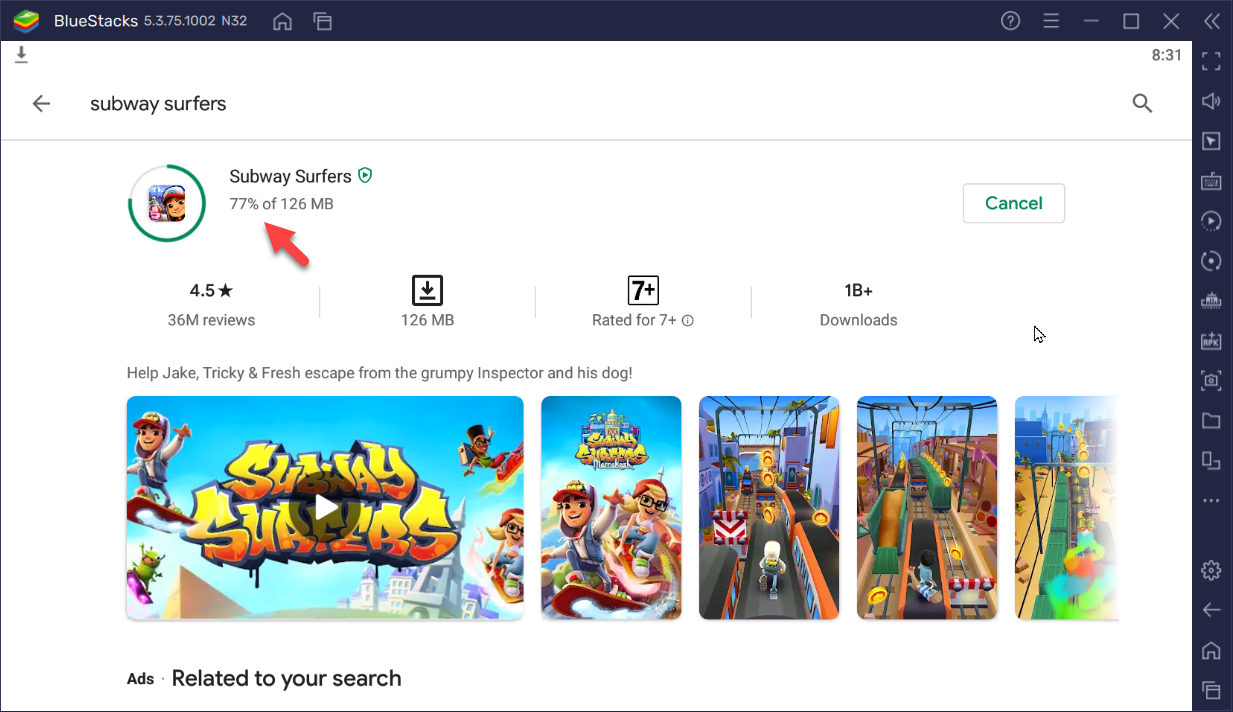Click the Rated for 7+ info icon
This screenshot has height=712, width=1233.
688,321
